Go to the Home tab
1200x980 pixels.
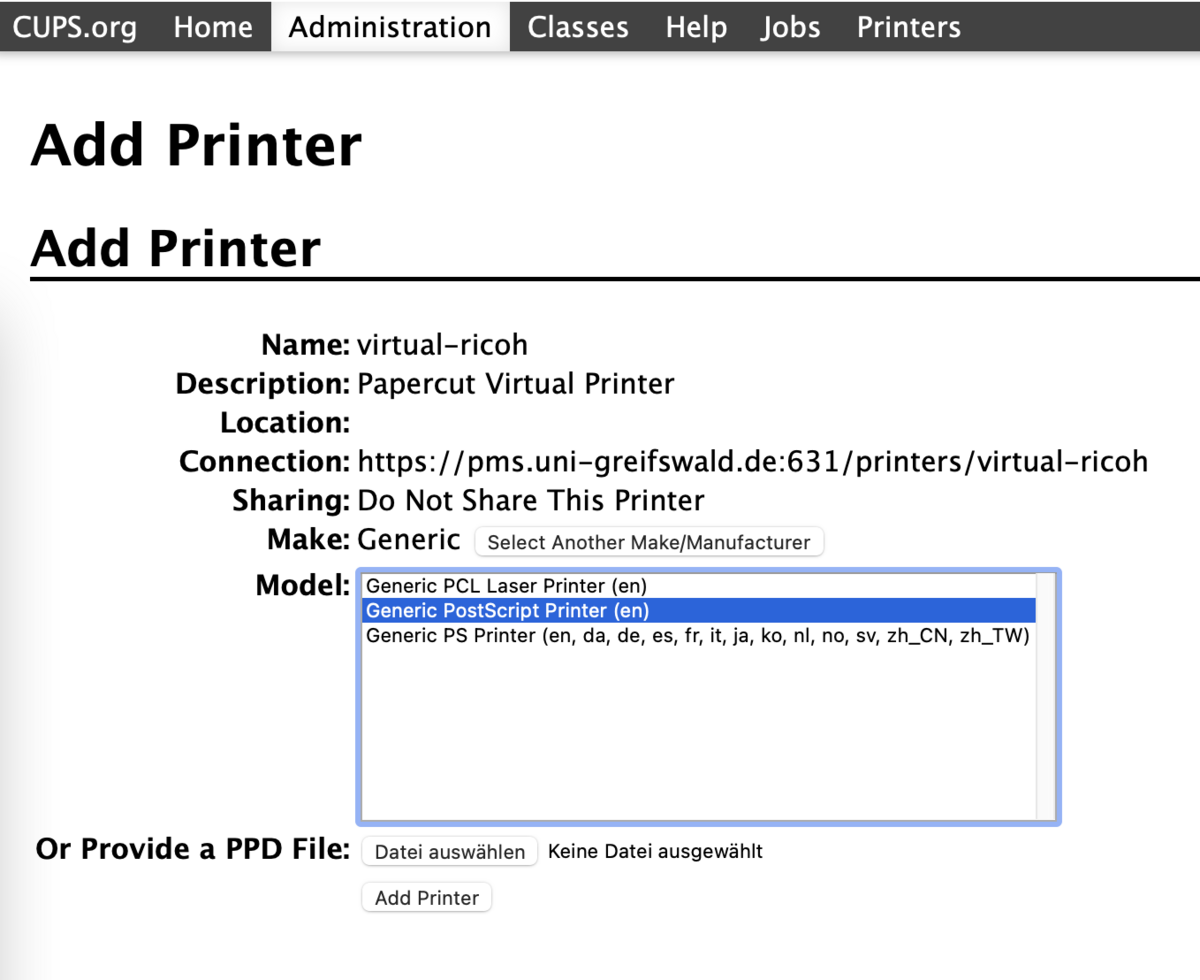tap(213, 27)
